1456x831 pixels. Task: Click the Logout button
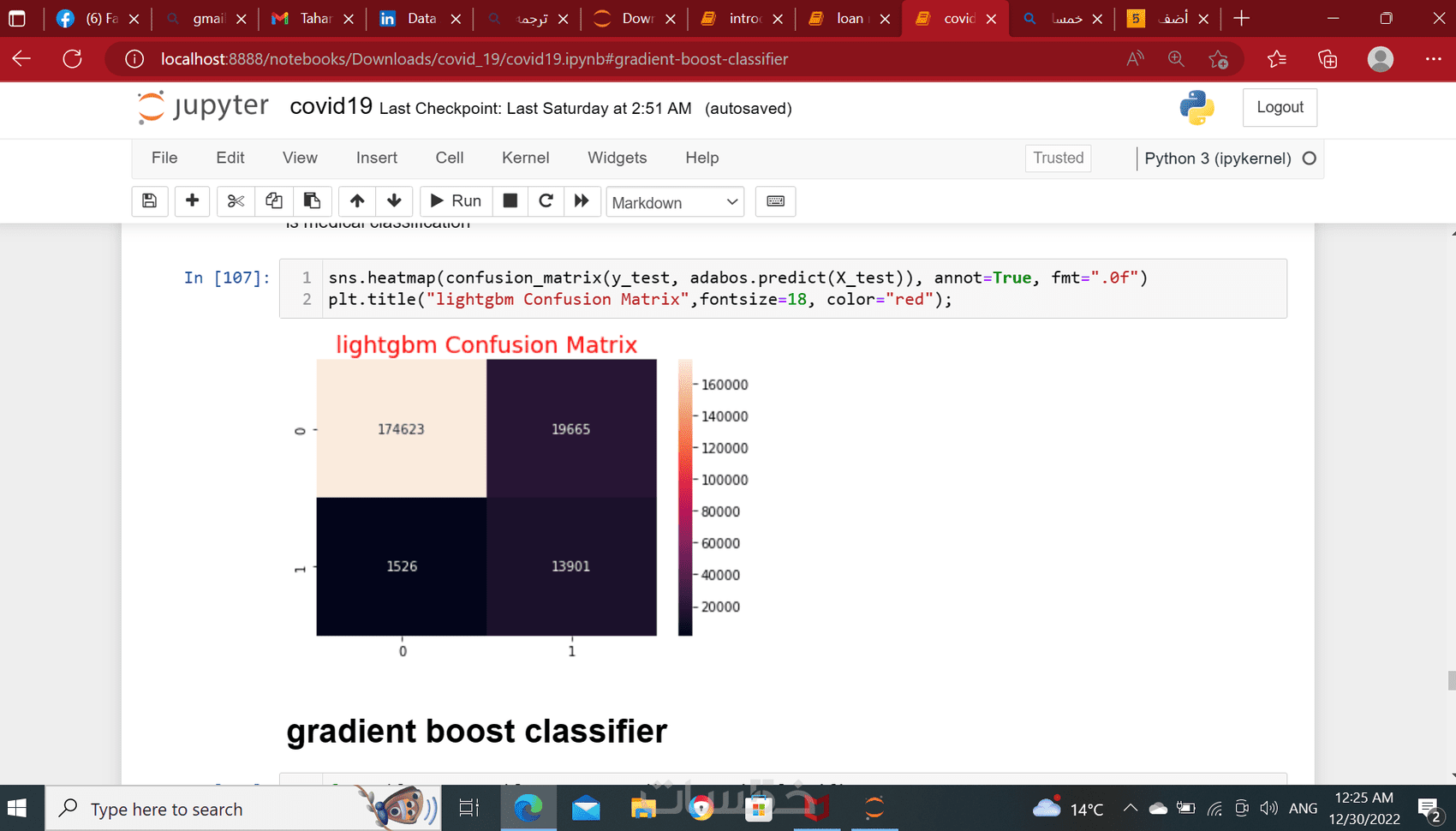tap(1280, 107)
